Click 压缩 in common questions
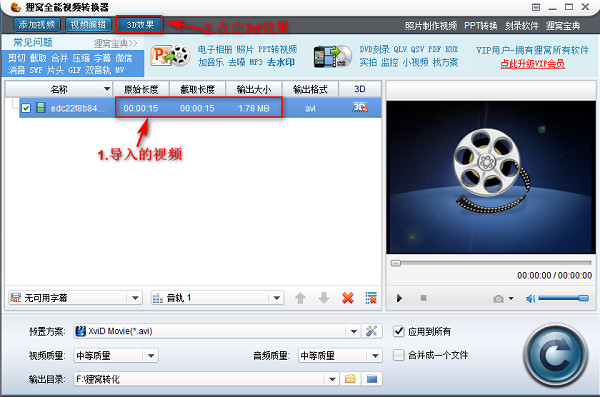 pyautogui.click(x=81, y=58)
